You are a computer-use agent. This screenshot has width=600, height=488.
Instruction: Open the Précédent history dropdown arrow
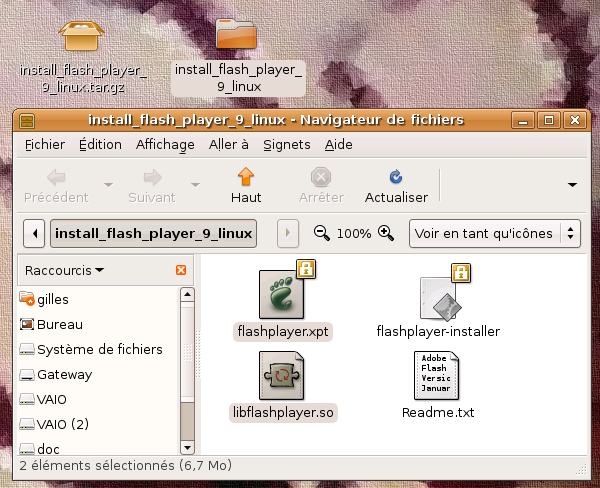click(109, 185)
